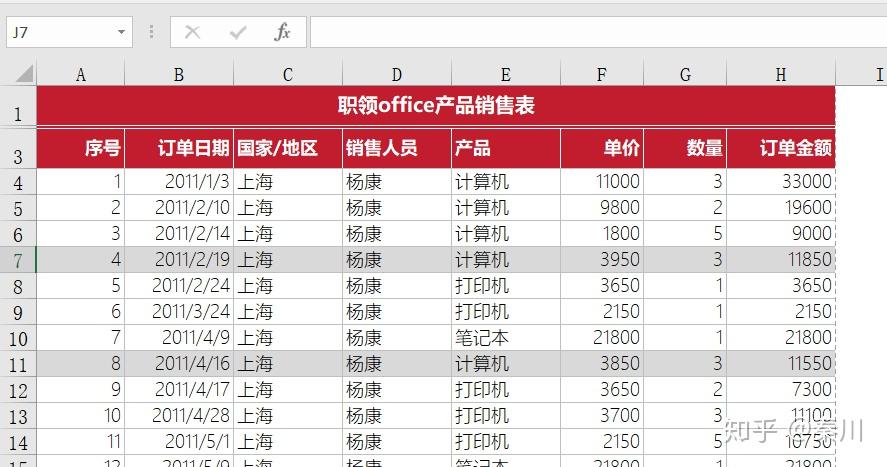887x467 pixels.
Task: Click the price cell 9800
Action: (602, 207)
